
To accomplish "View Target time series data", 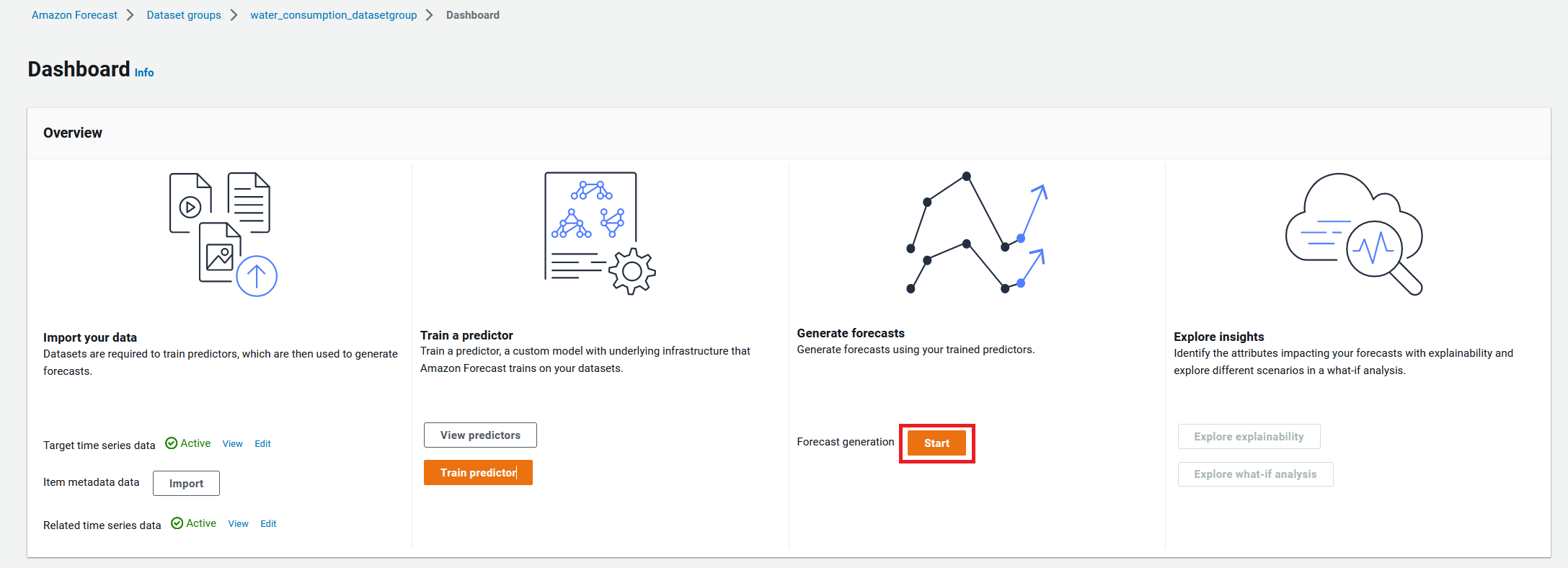I will [232, 444].
